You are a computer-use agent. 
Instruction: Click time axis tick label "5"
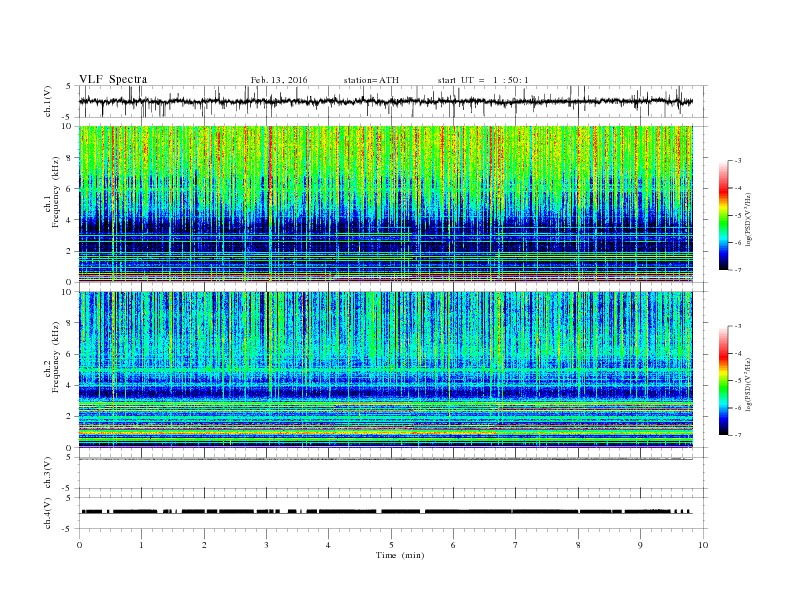[391, 545]
